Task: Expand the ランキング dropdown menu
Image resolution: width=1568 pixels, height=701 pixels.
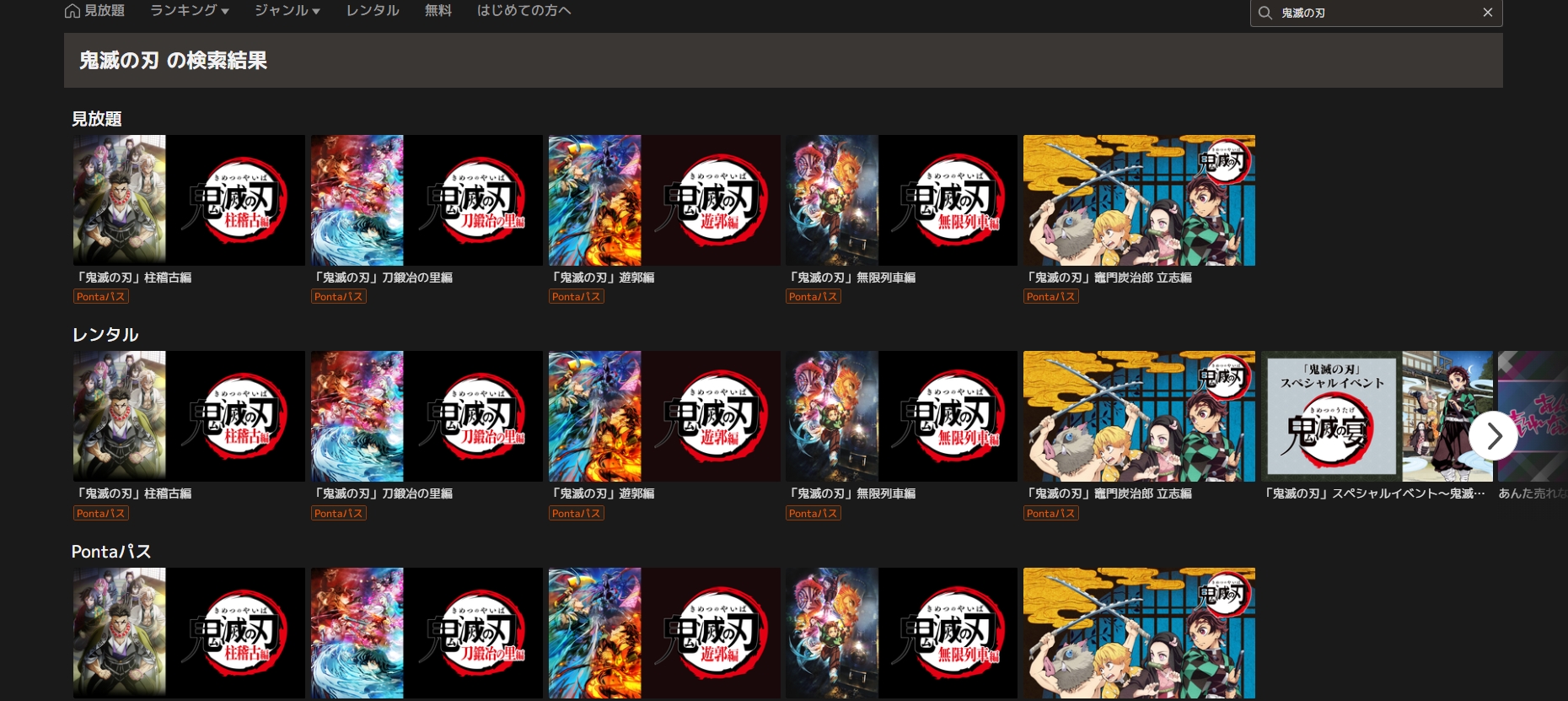Action: pyautogui.click(x=190, y=11)
